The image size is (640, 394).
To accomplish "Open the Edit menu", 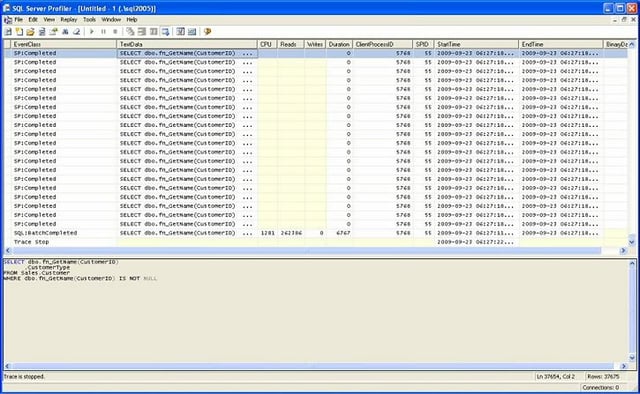I will [33, 20].
